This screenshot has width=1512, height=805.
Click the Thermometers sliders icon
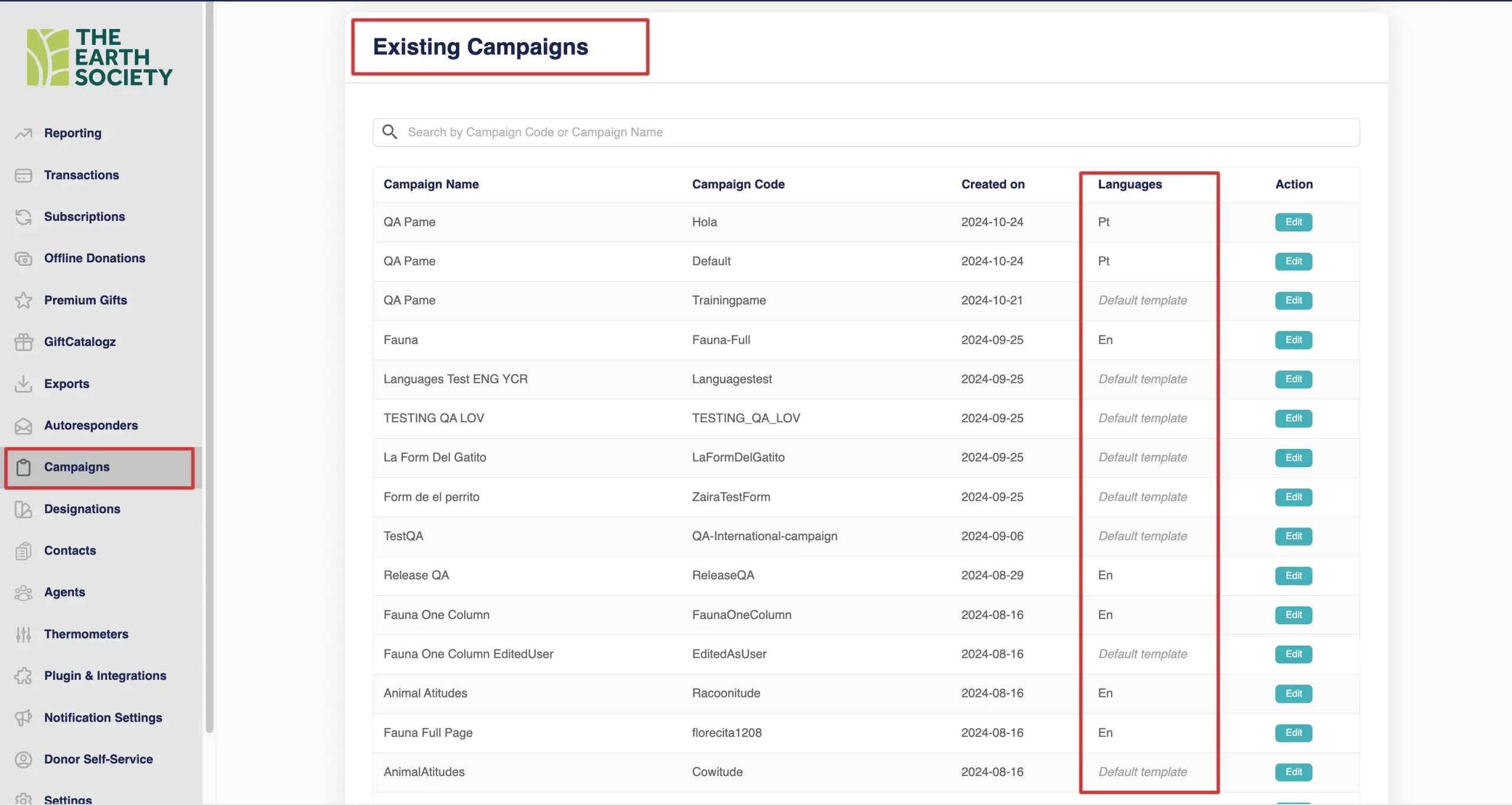(24, 634)
